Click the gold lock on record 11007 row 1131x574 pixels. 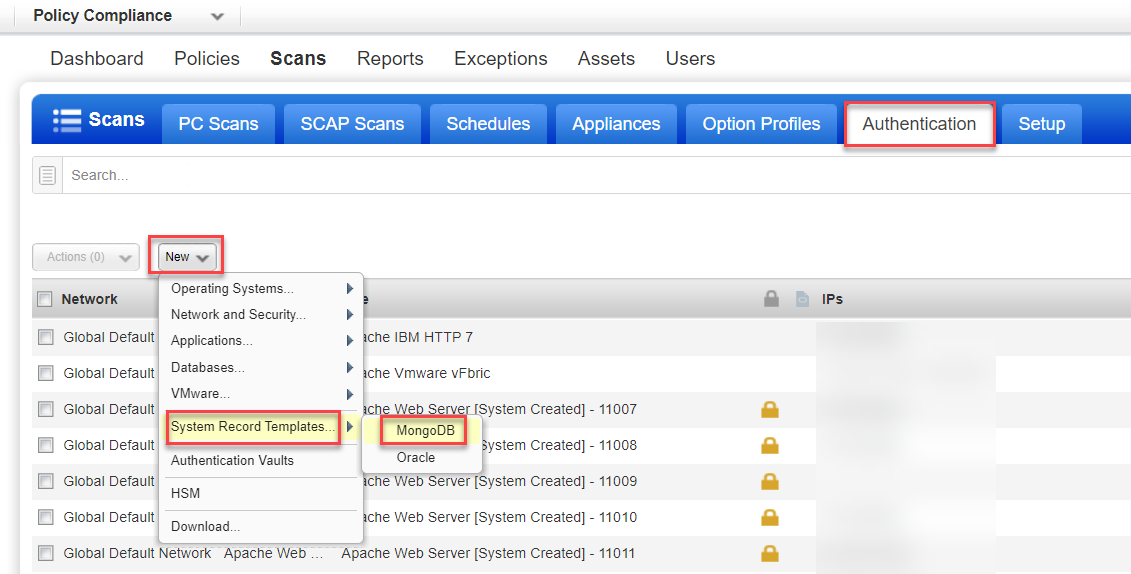click(x=770, y=409)
